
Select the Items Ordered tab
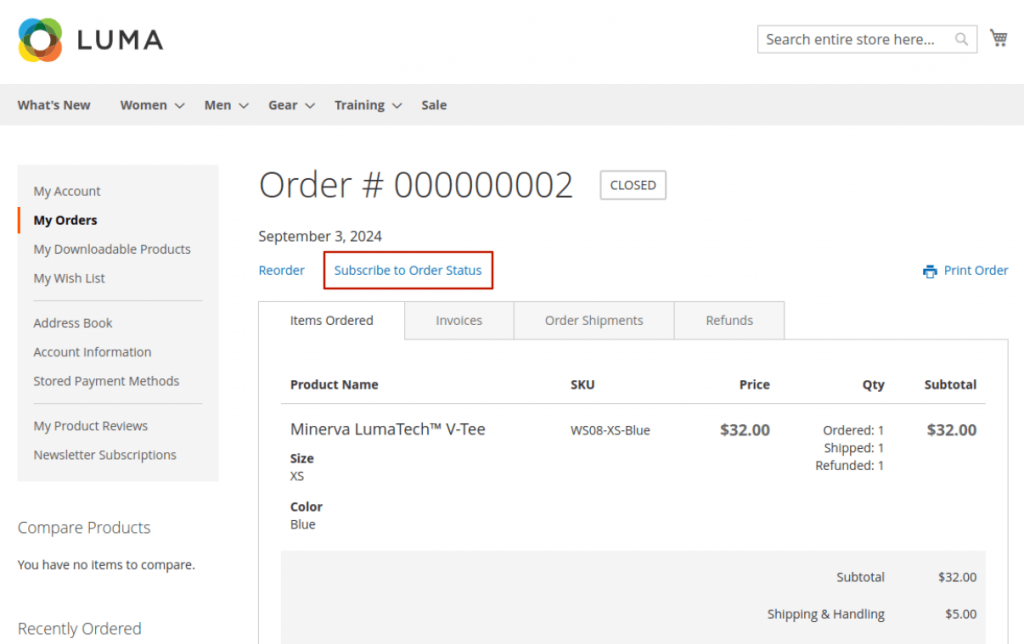[331, 320]
